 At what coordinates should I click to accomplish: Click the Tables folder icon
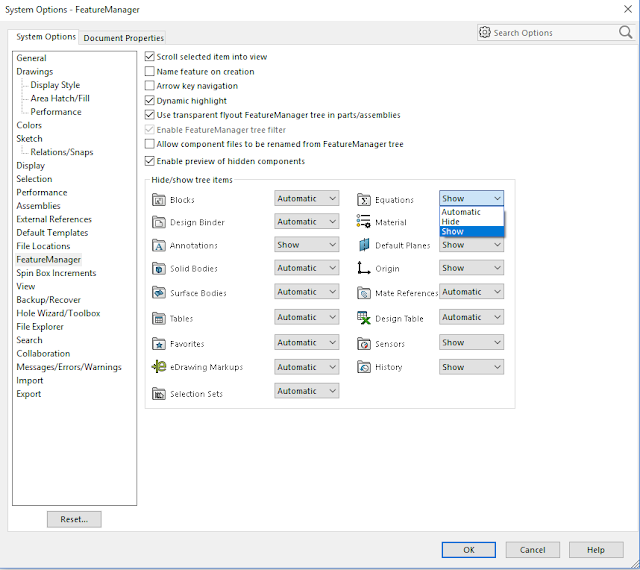click(x=159, y=318)
